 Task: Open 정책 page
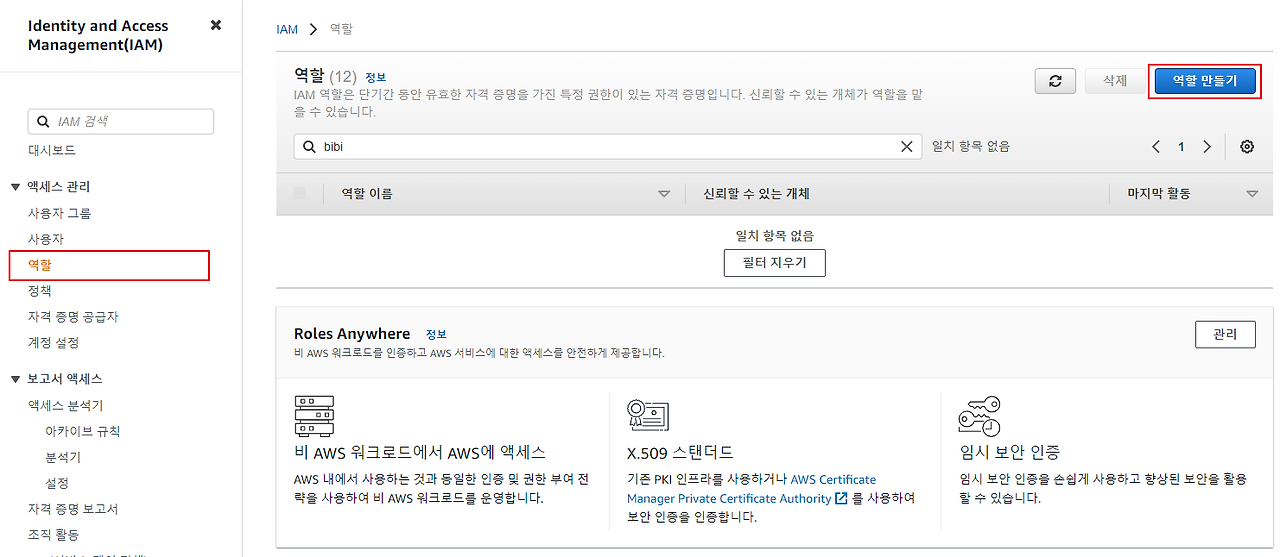click(x=40, y=291)
